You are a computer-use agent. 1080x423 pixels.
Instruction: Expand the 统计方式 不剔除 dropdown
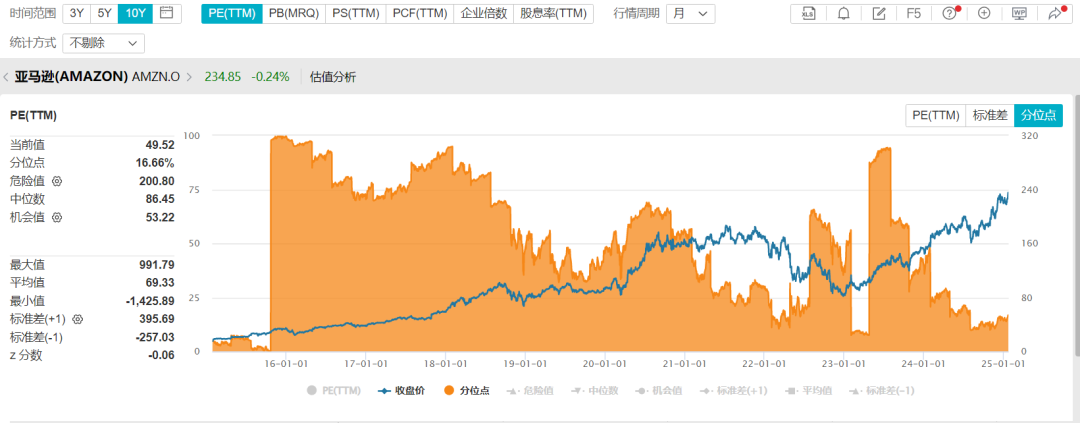(103, 44)
